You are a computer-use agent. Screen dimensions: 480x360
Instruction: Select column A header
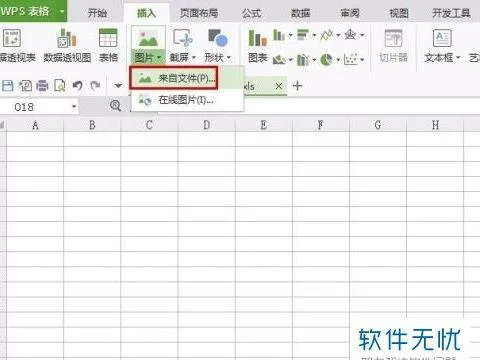pos(35,125)
